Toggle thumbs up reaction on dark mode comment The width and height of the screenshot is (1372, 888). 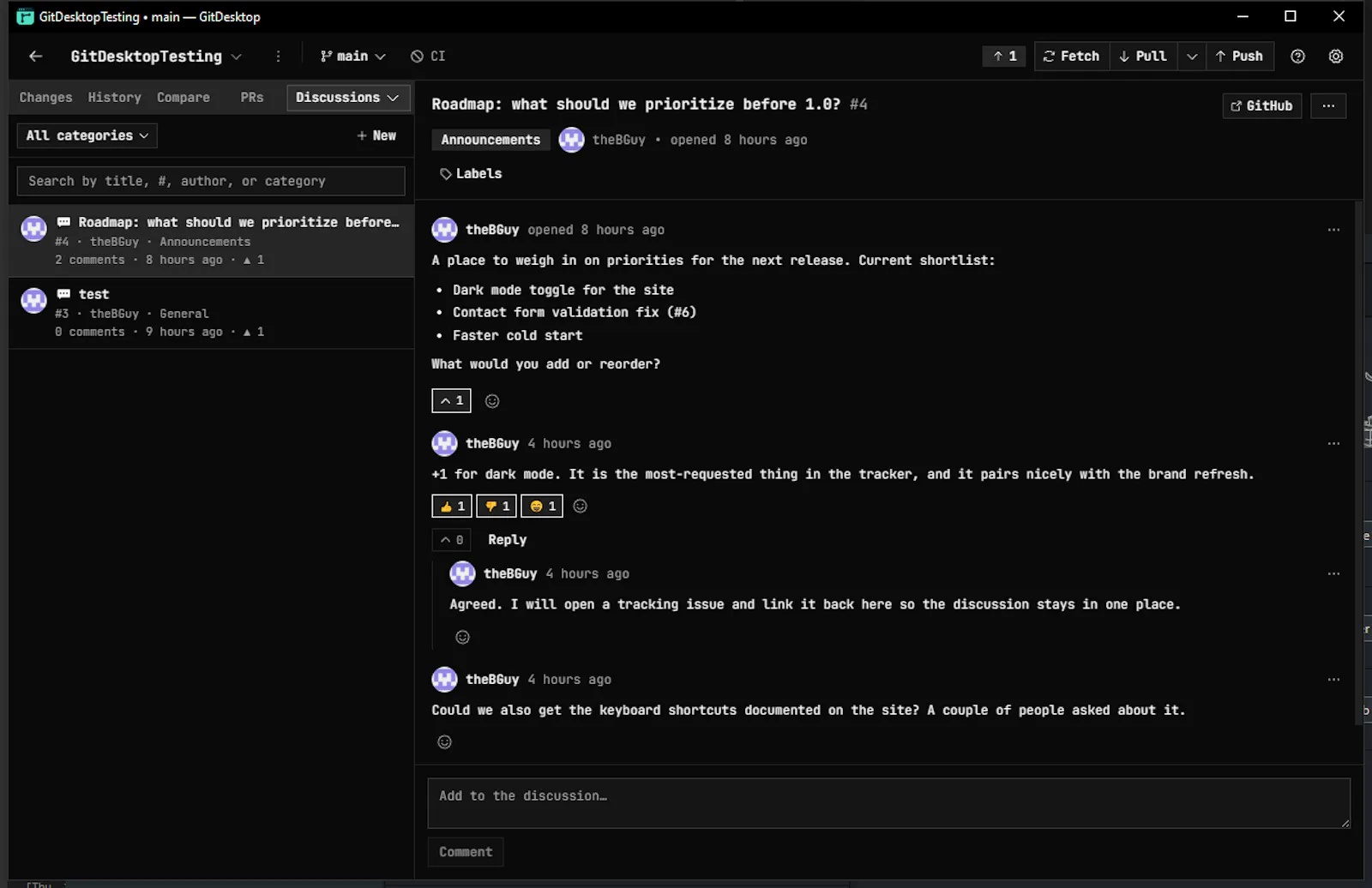452,507
